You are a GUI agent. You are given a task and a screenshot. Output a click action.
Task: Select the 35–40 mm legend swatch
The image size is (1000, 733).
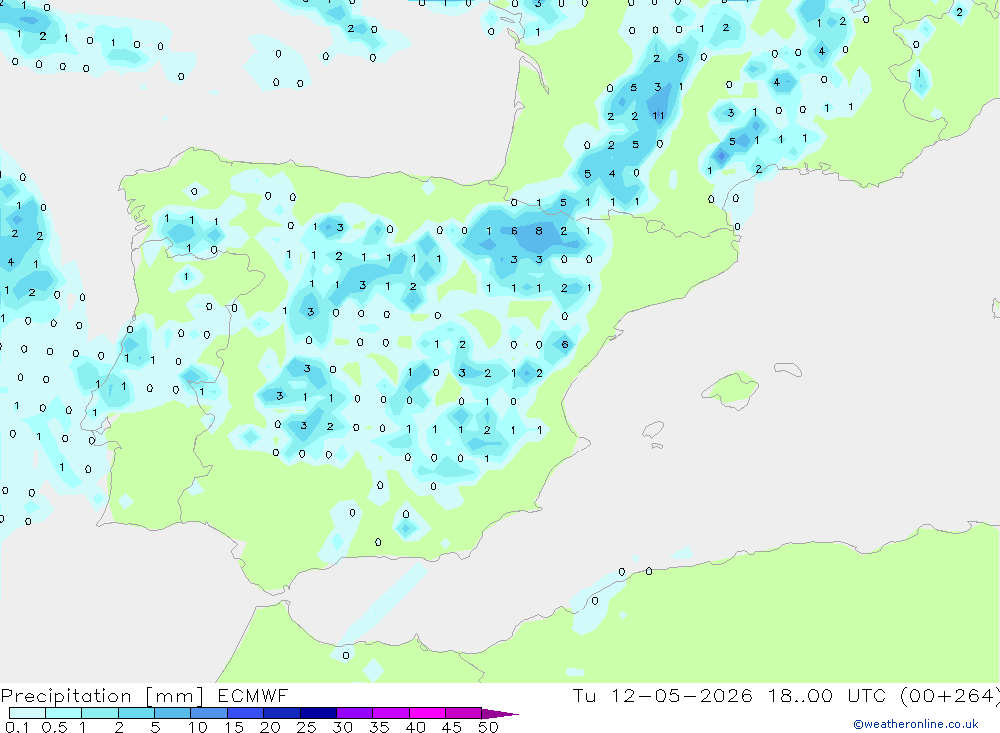click(390, 713)
